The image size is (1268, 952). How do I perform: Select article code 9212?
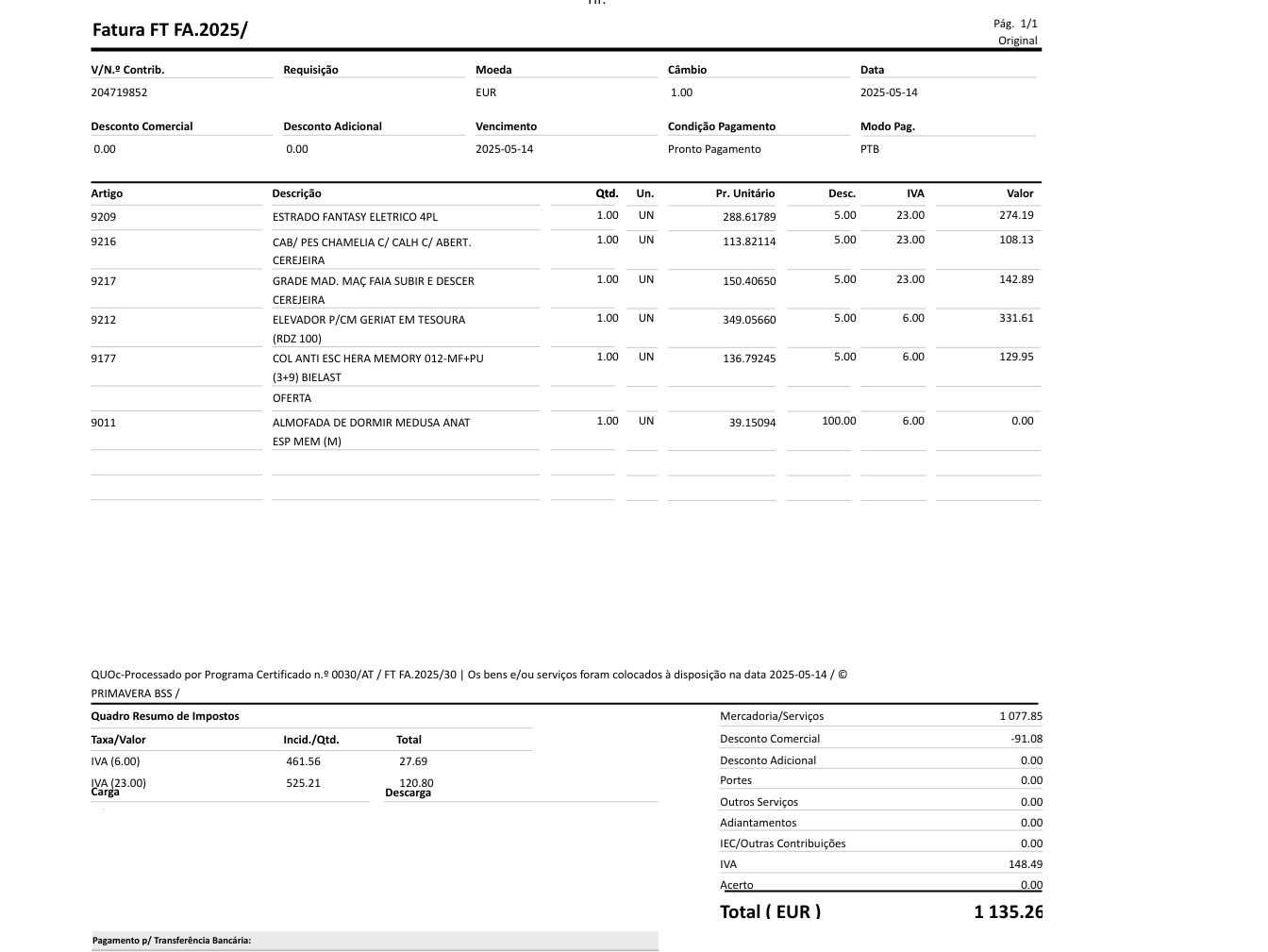coord(104,320)
